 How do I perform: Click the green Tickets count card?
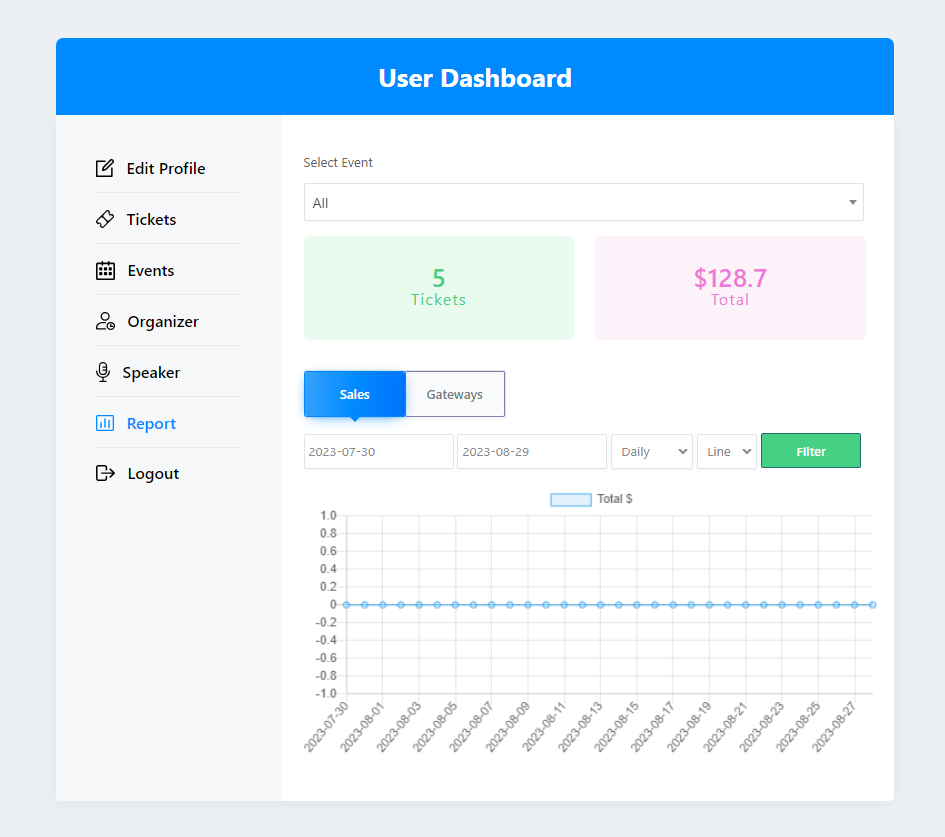click(x=438, y=288)
